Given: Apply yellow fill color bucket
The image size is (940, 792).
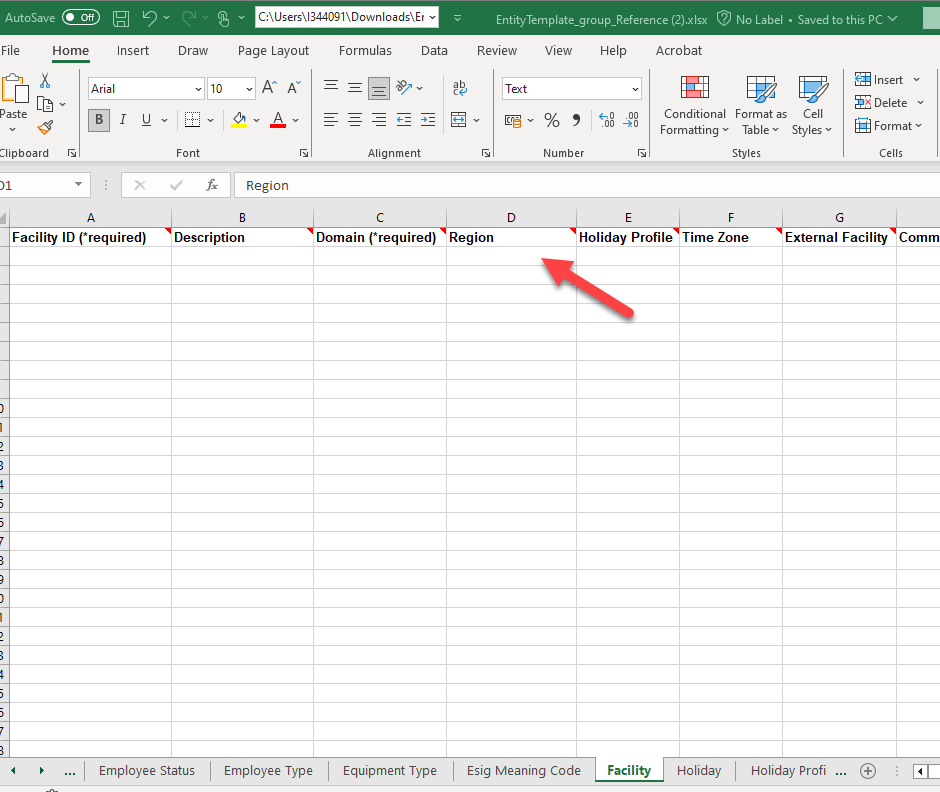Looking at the screenshot, I should point(239,120).
